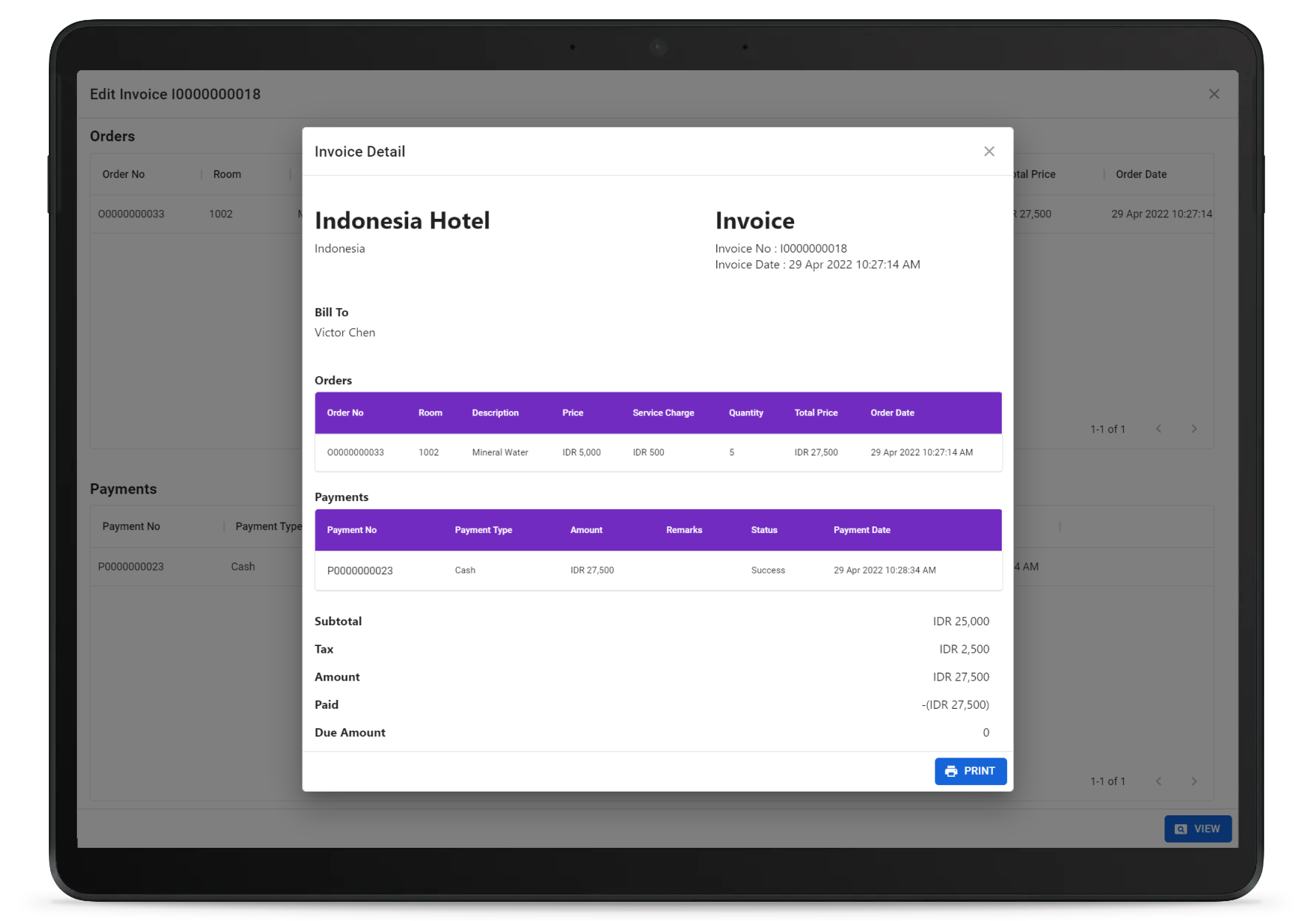Image resolution: width=1316 pixels, height=921 pixels.
Task: Click the Order Date header in background table
Action: 1140,174
